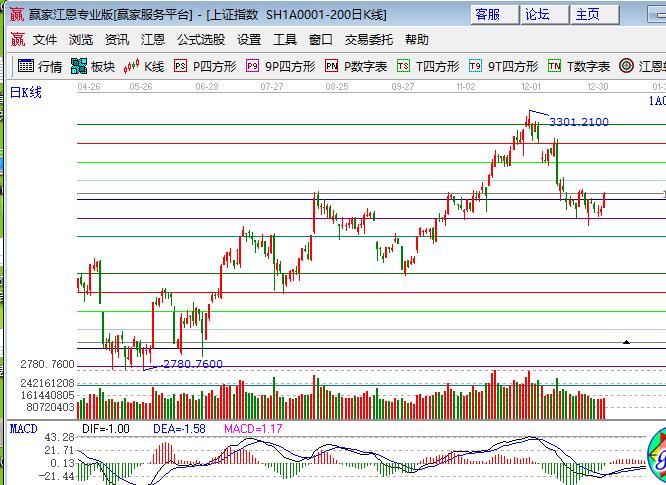The width and height of the screenshot is (666, 485).
Task: Expand the 交易委托 menu
Action: pyautogui.click(x=369, y=40)
